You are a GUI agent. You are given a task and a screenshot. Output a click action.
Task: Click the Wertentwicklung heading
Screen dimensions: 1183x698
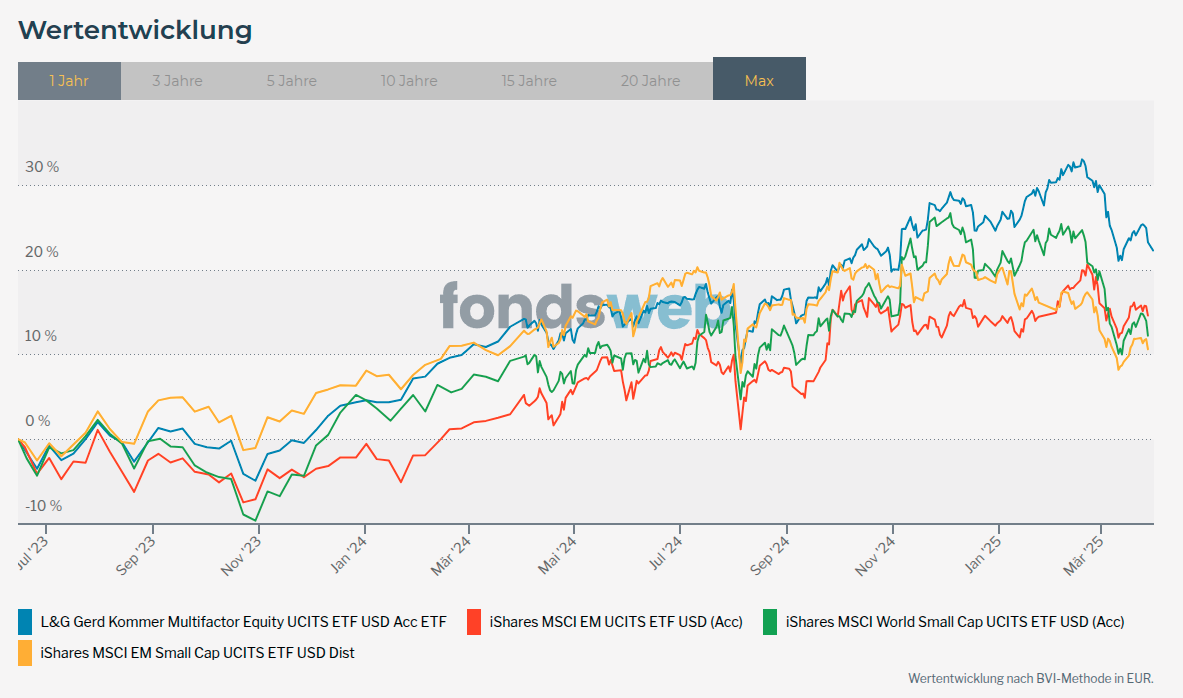pos(135,30)
